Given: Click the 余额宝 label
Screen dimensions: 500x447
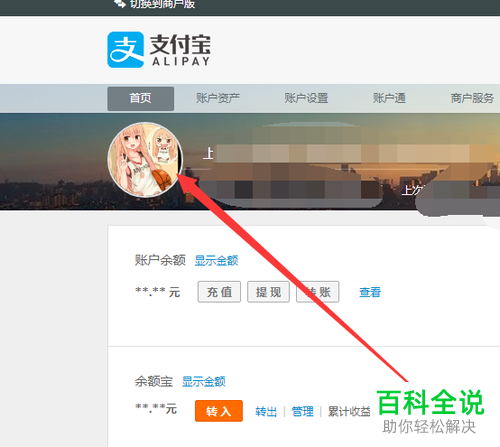Looking at the screenshot, I should coord(154,381).
